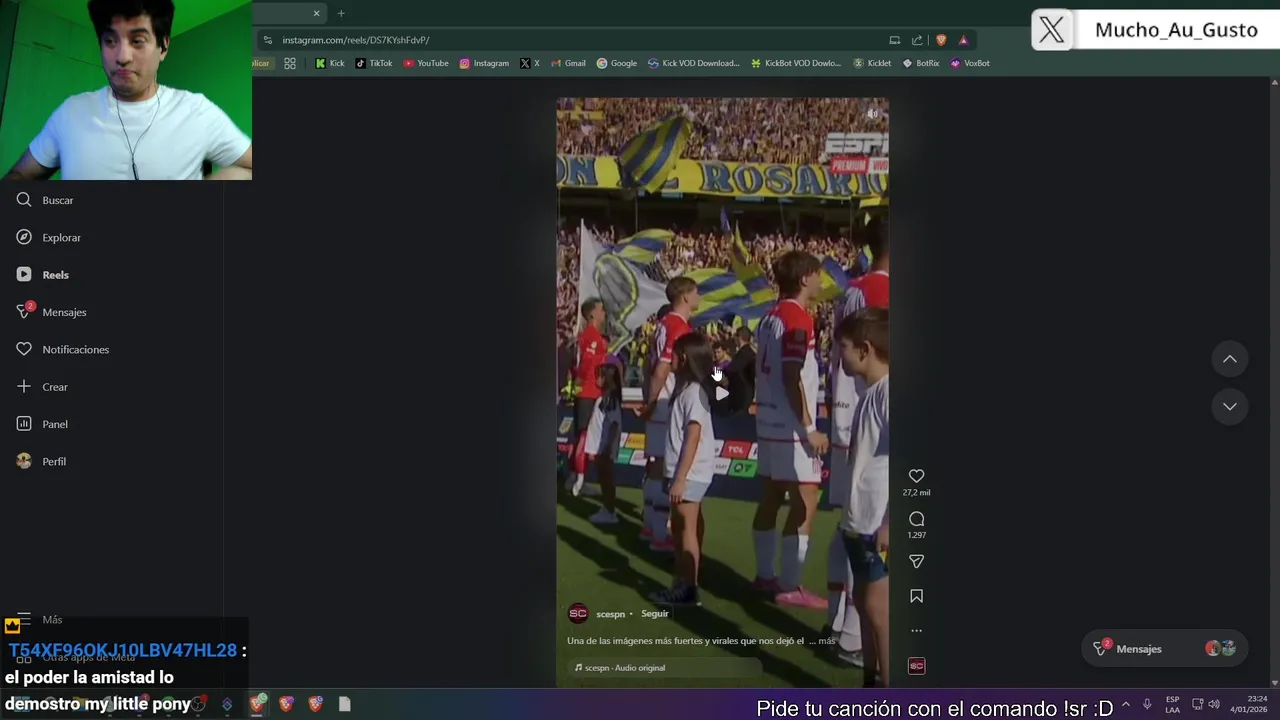Open the scespn profile picture

click(578, 614)
